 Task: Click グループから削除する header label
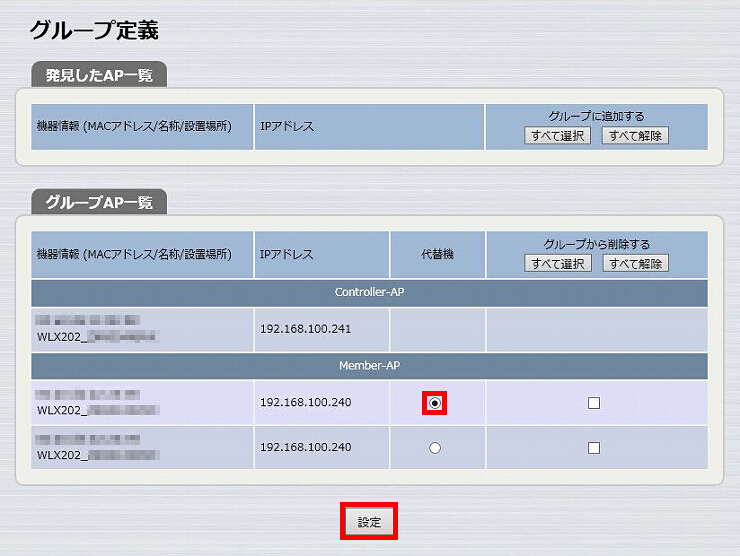(x=597, y=244)
